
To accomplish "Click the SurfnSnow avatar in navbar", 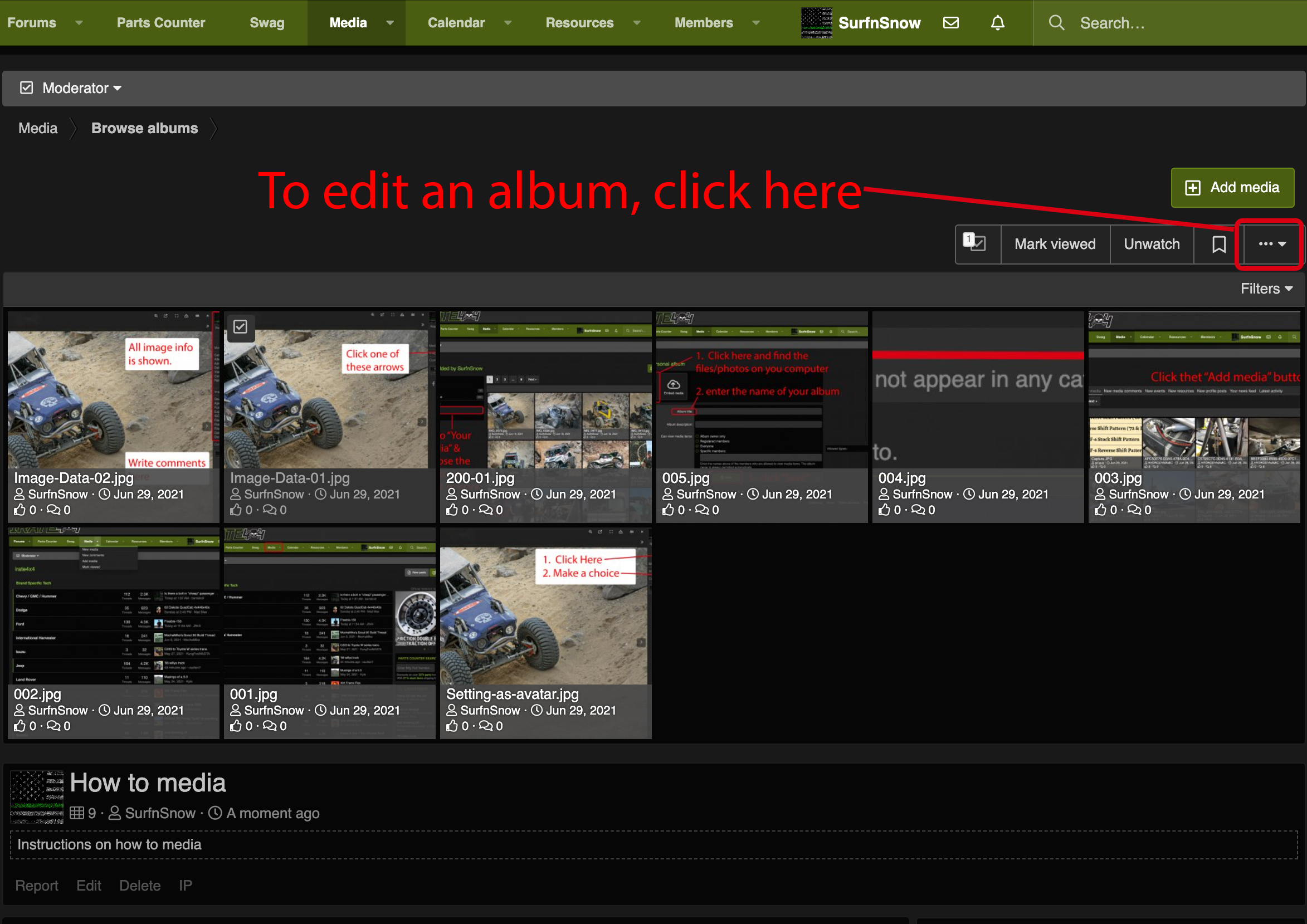I will (816, 23).
